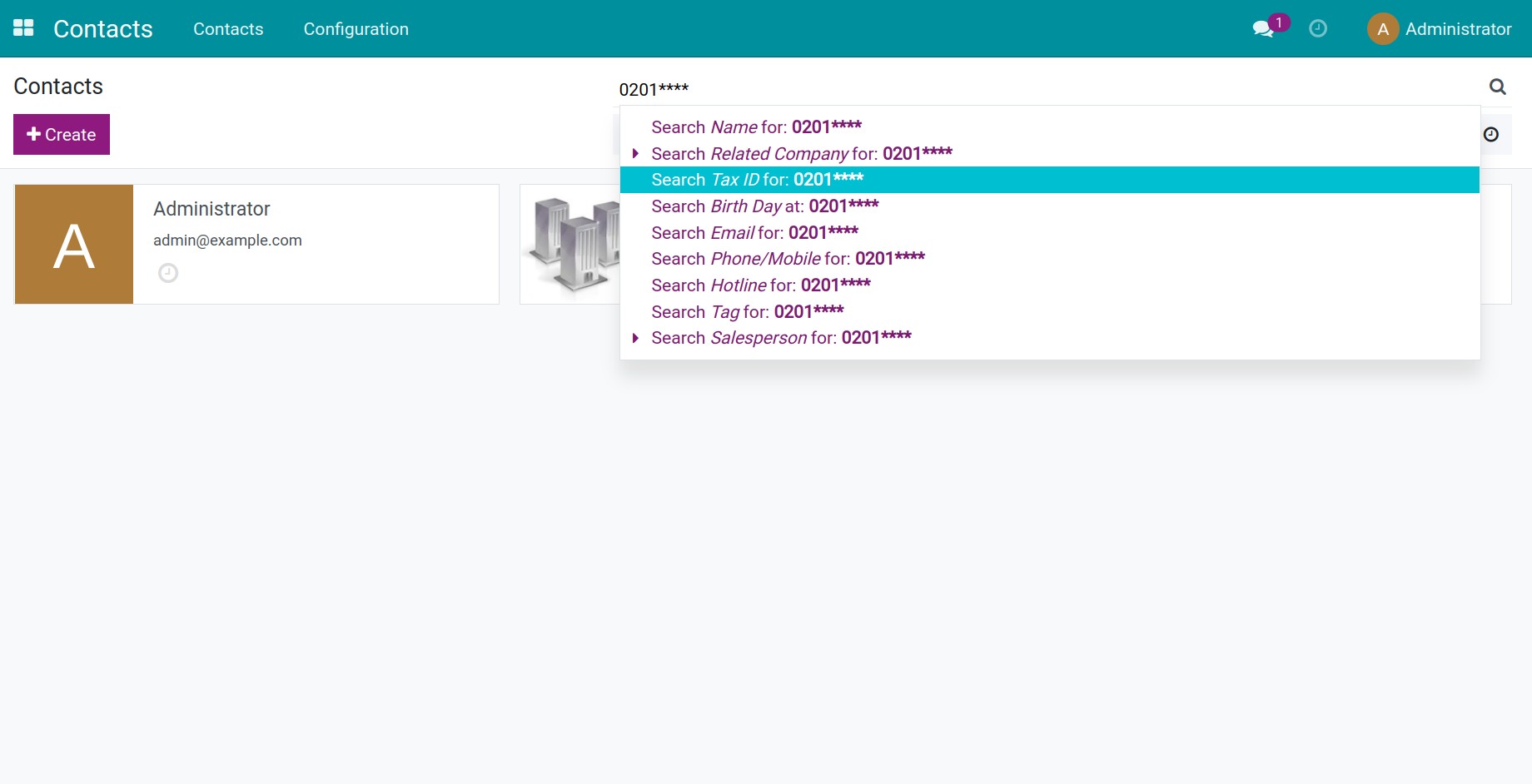
Task: Open the apps grid menu icon
Action: pyautogui.click(x=23, y=28)
